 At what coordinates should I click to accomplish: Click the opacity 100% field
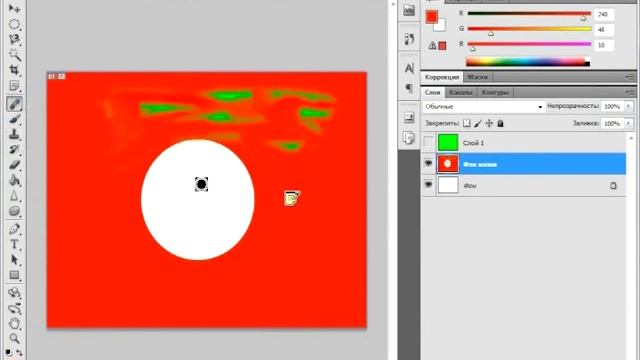pos(612,106)
